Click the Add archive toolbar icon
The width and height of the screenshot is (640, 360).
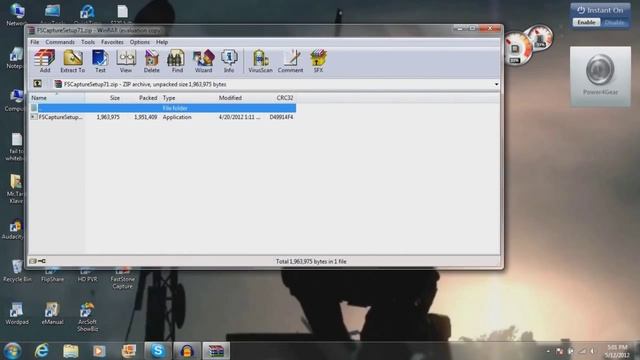[44, 61]
